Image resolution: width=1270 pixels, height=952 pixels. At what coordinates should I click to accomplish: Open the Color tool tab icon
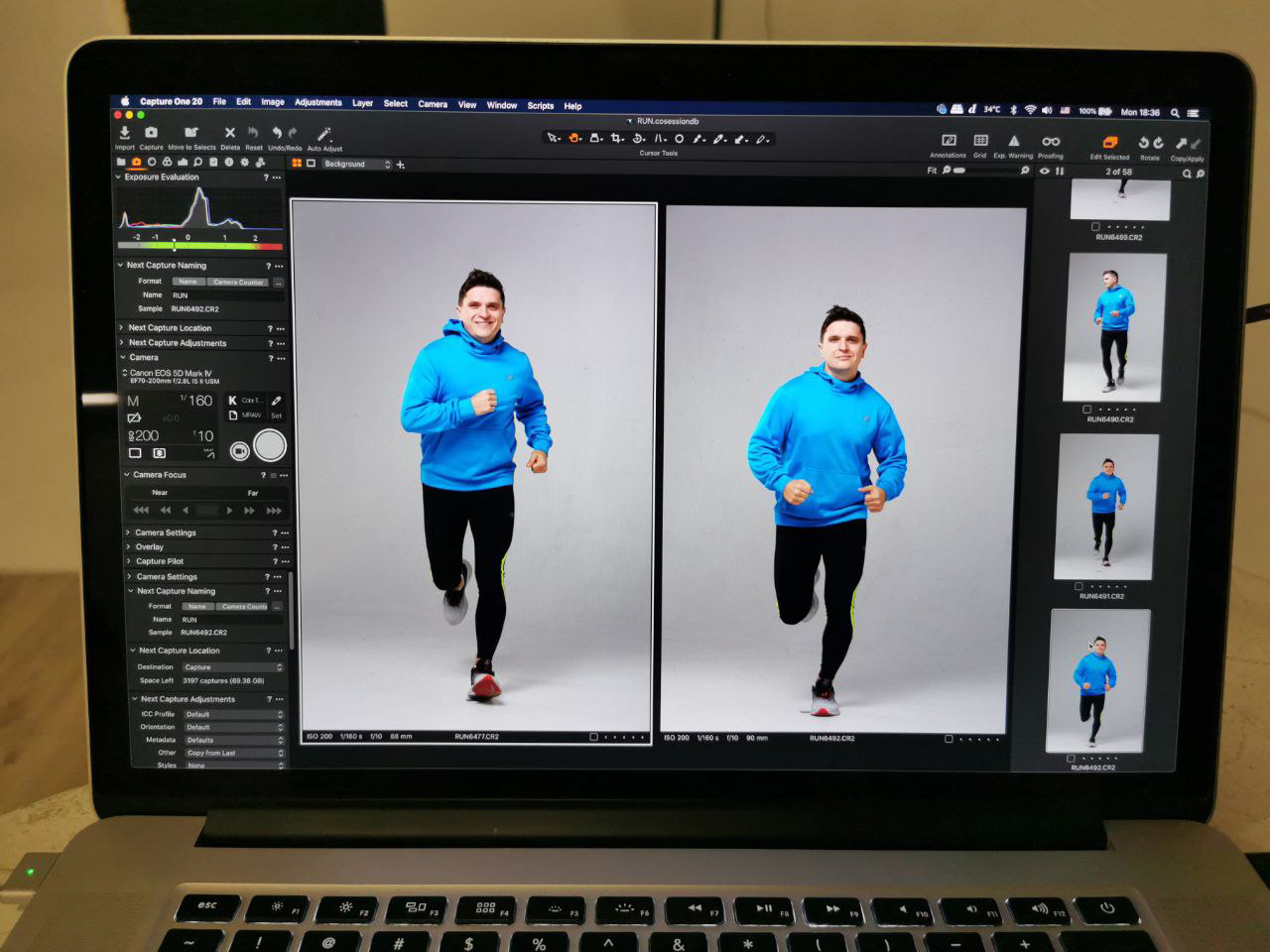pos(167,162)
